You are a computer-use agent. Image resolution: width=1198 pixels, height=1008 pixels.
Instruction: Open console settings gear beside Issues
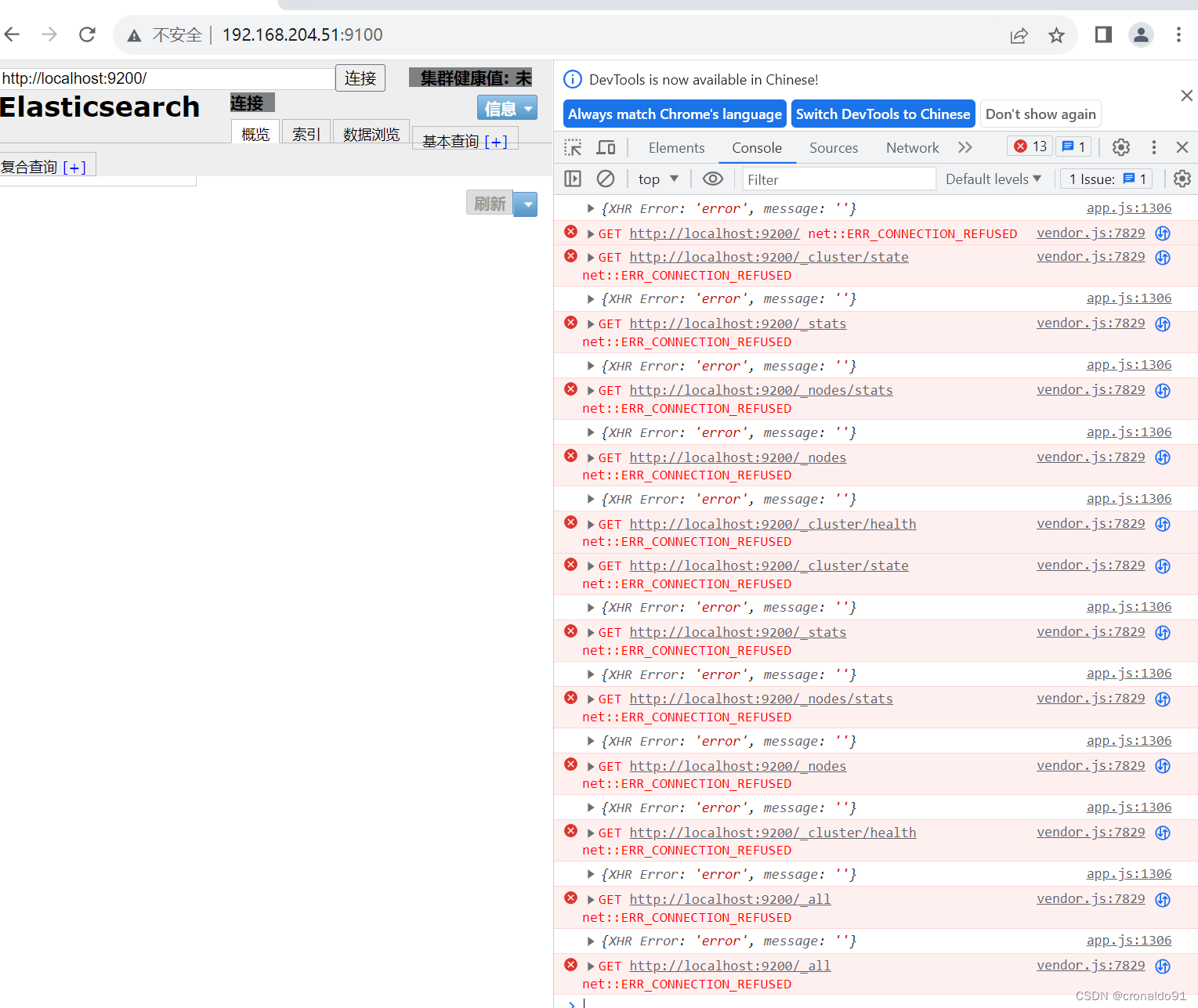click(x=1182, y=179)
